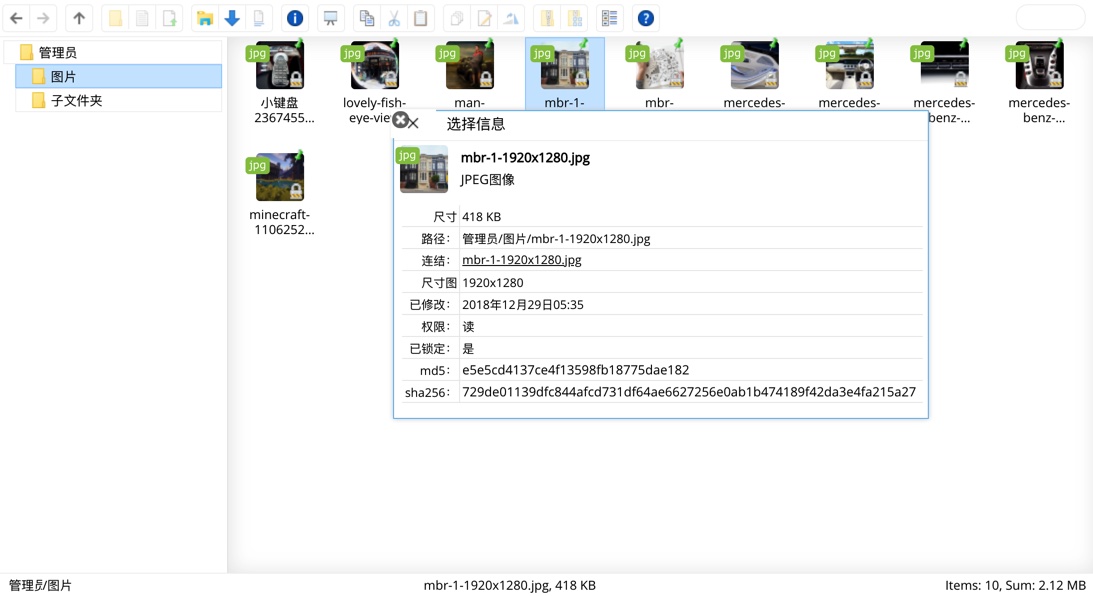The height and width of the screenshot is (596, 1093).
Task: Copy the selected file
Action: (x=367, y=18)
